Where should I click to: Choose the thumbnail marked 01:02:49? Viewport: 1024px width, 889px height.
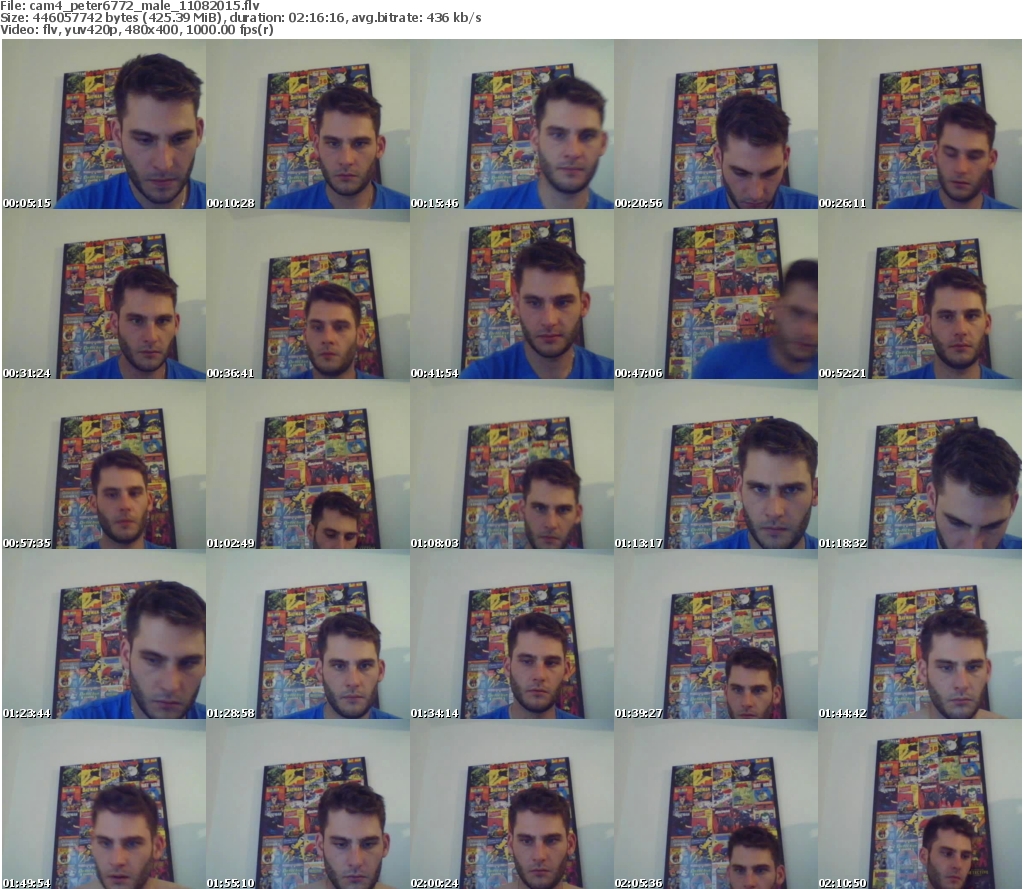coord(308,464)
